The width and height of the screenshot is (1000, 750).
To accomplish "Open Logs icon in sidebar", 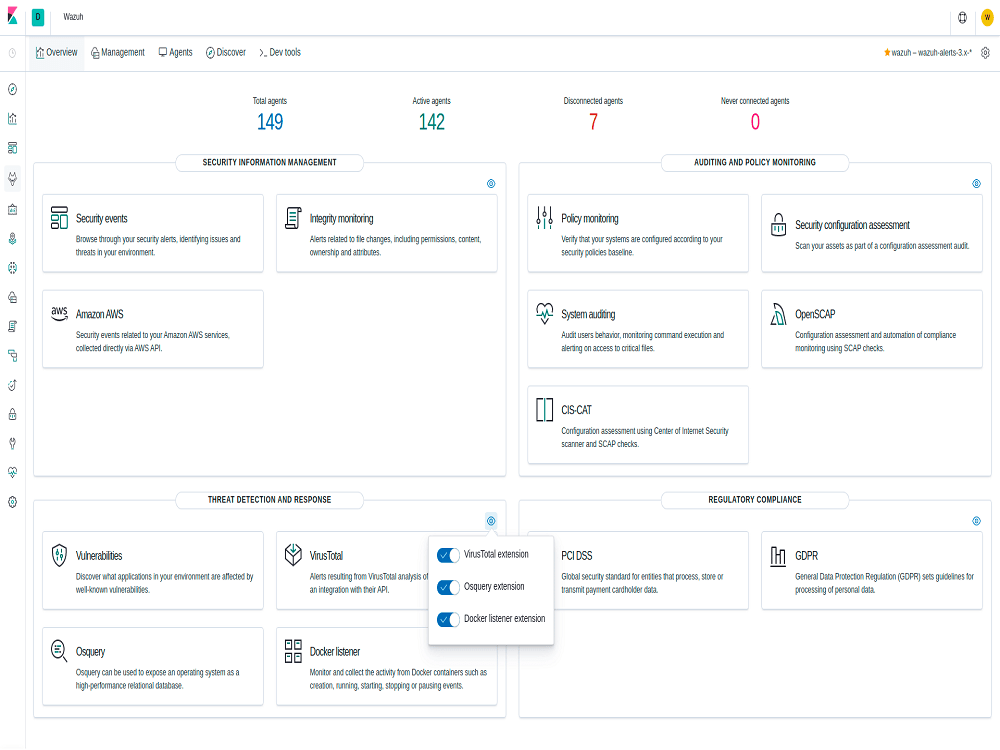I will [x=12, y=327].
